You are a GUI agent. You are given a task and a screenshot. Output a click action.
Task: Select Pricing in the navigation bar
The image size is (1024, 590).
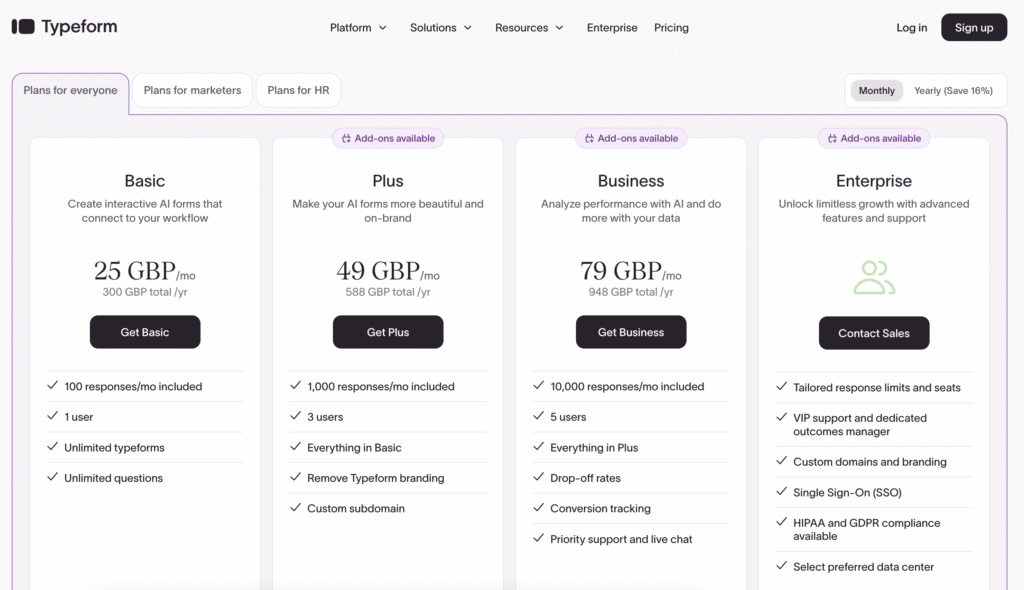[x=671, y=28]
